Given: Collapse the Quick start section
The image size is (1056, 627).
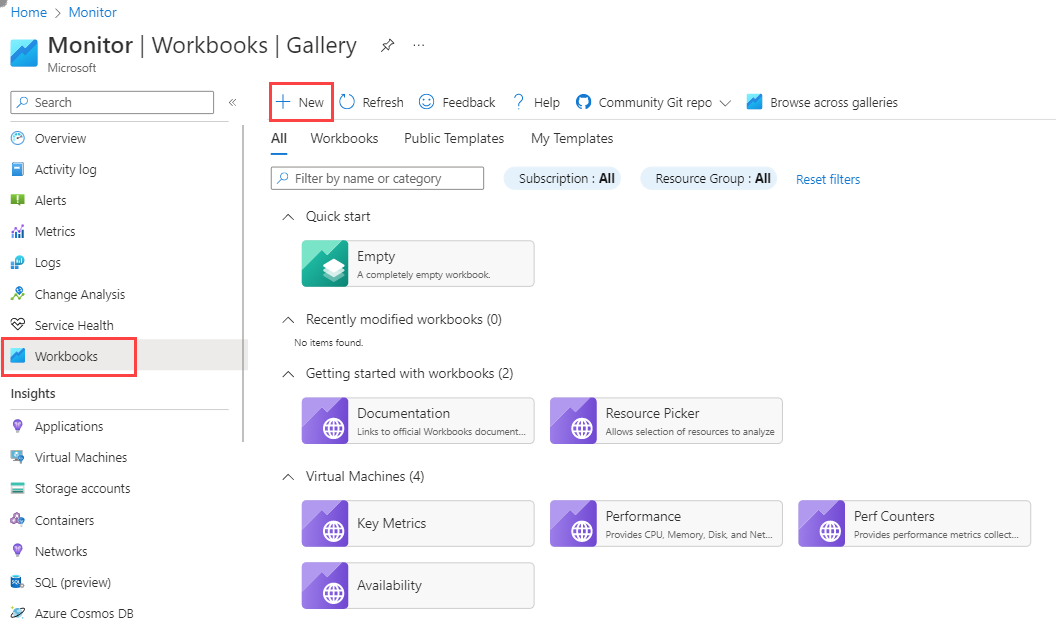Looking at the screenshot, I should pyautogui.click(x=288, y=217).
